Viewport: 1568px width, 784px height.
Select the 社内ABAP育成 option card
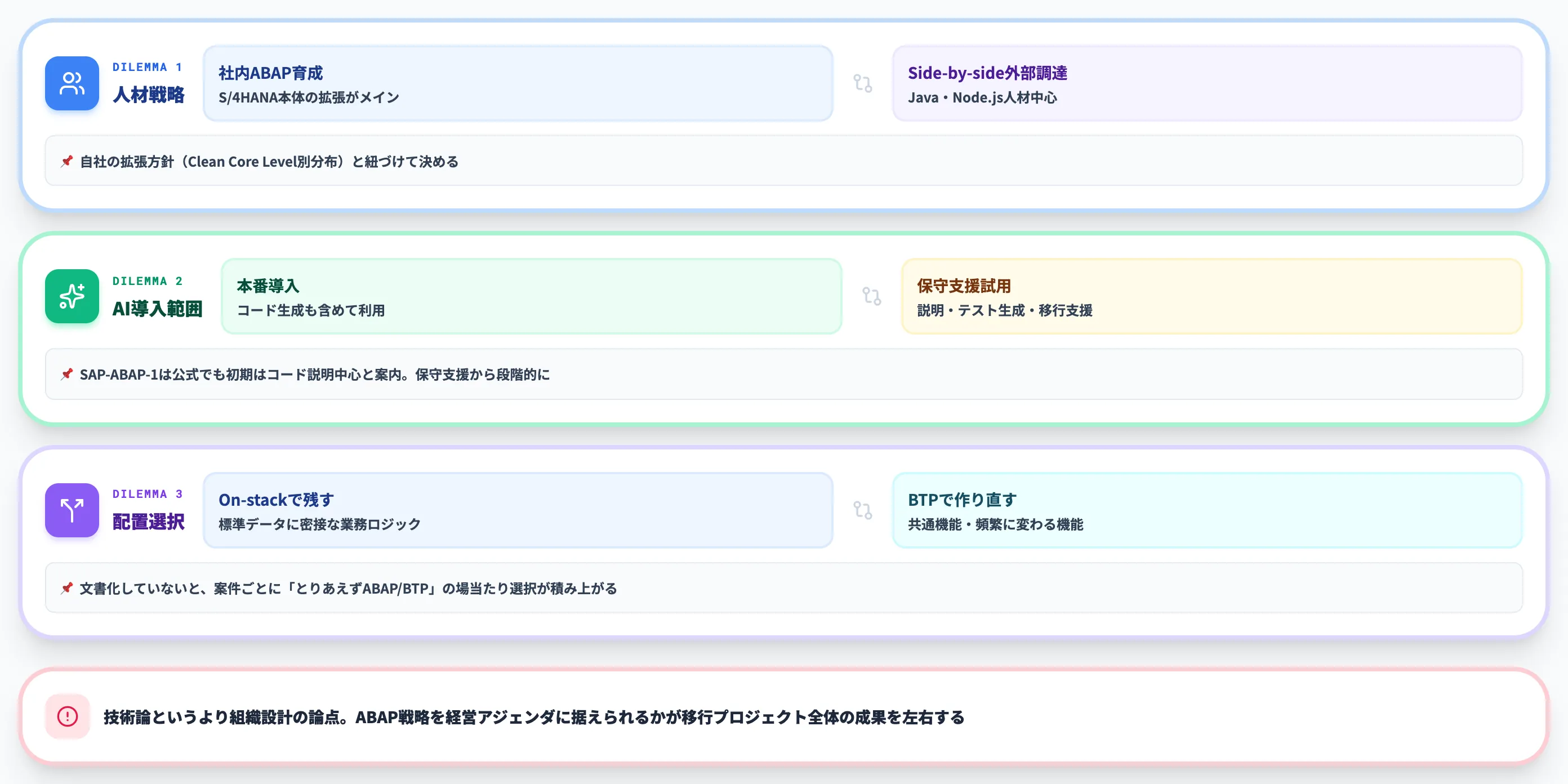pyautogui.click(x=518, y=83)
